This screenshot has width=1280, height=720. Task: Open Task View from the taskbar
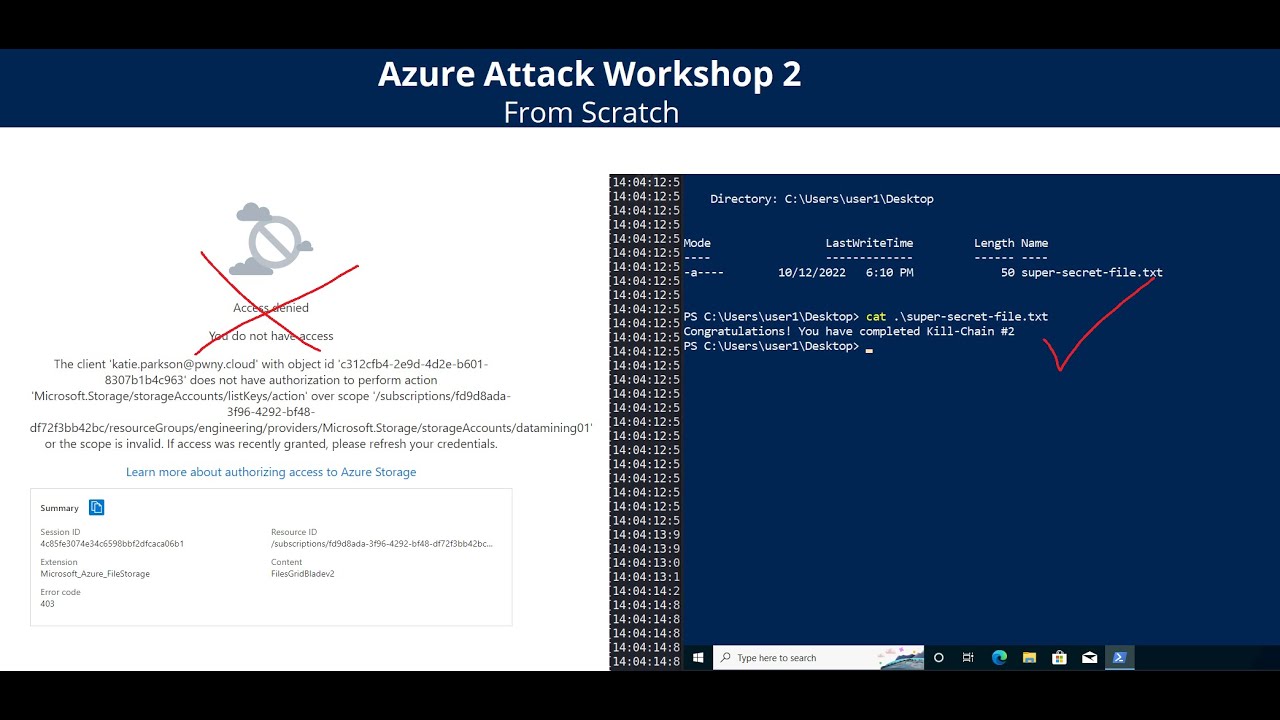[x=968, y=658]
